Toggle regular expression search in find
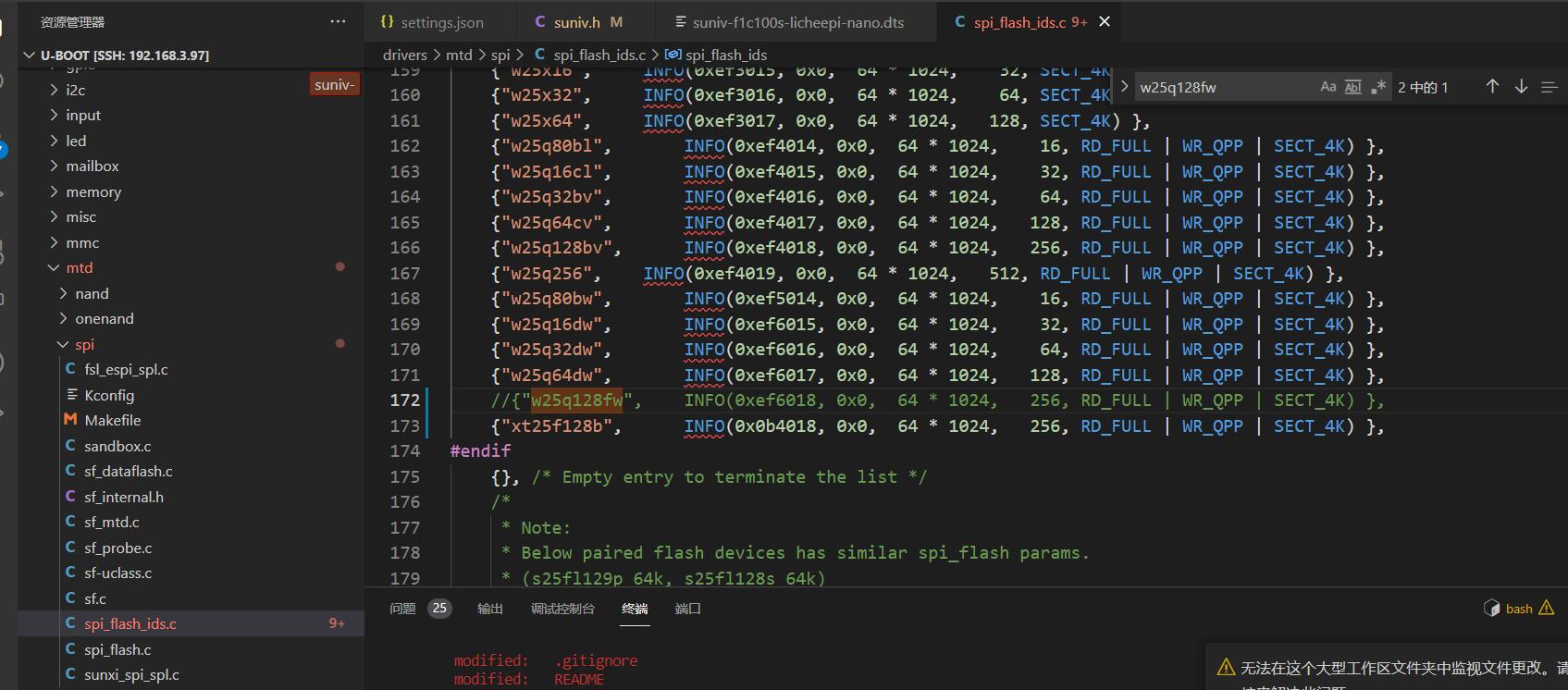 tap(1378, 87)
